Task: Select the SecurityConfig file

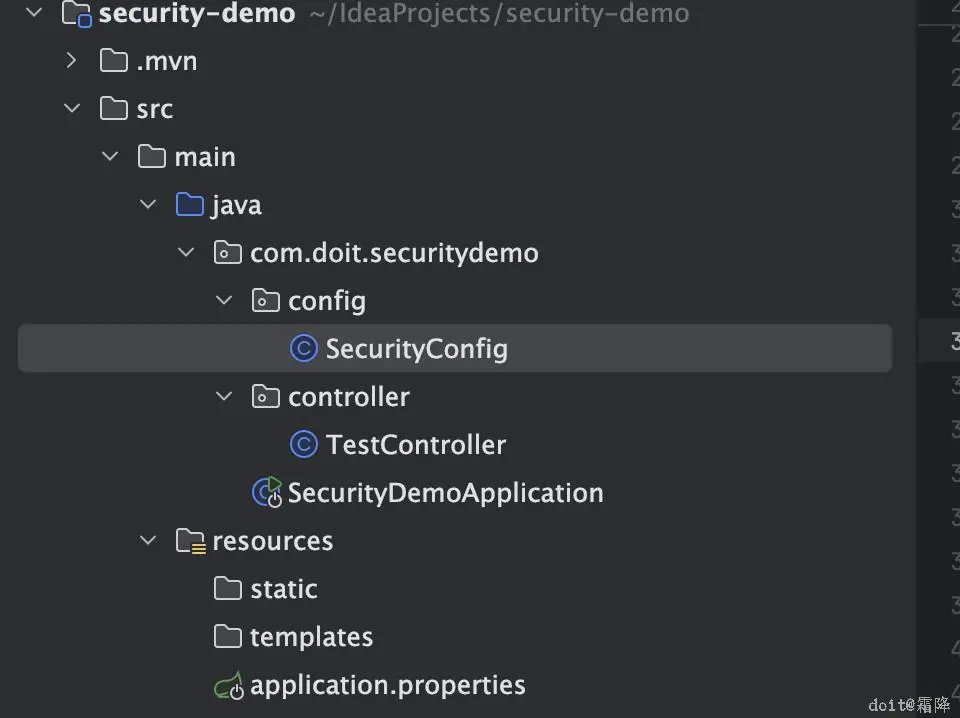Action: [x=416, y=349]
